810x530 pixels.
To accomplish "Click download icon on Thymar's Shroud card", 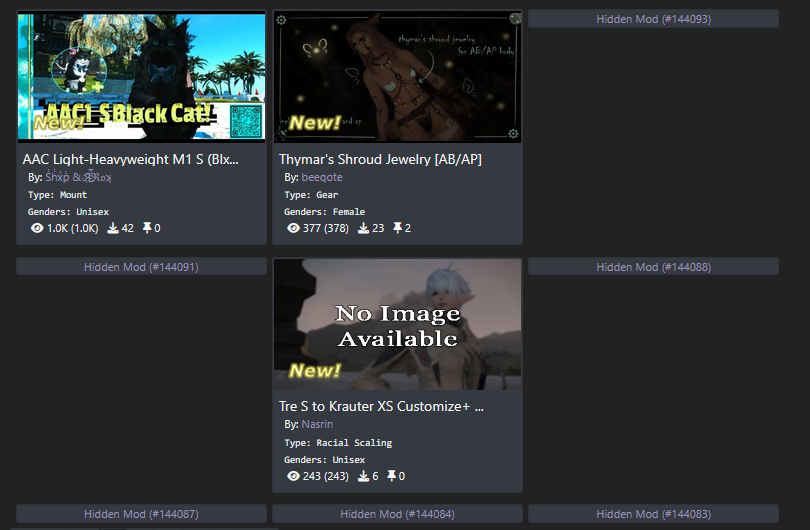I will coord(364,228).
